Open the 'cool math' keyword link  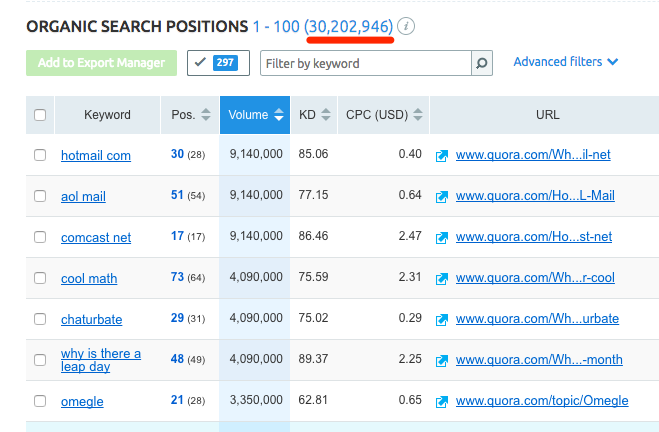click(88, 278)
